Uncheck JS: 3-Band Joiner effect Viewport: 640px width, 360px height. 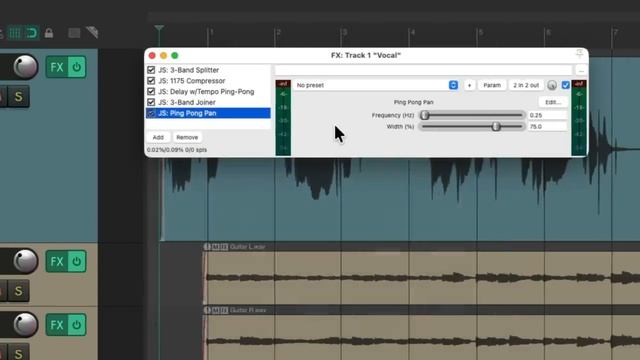151,102
